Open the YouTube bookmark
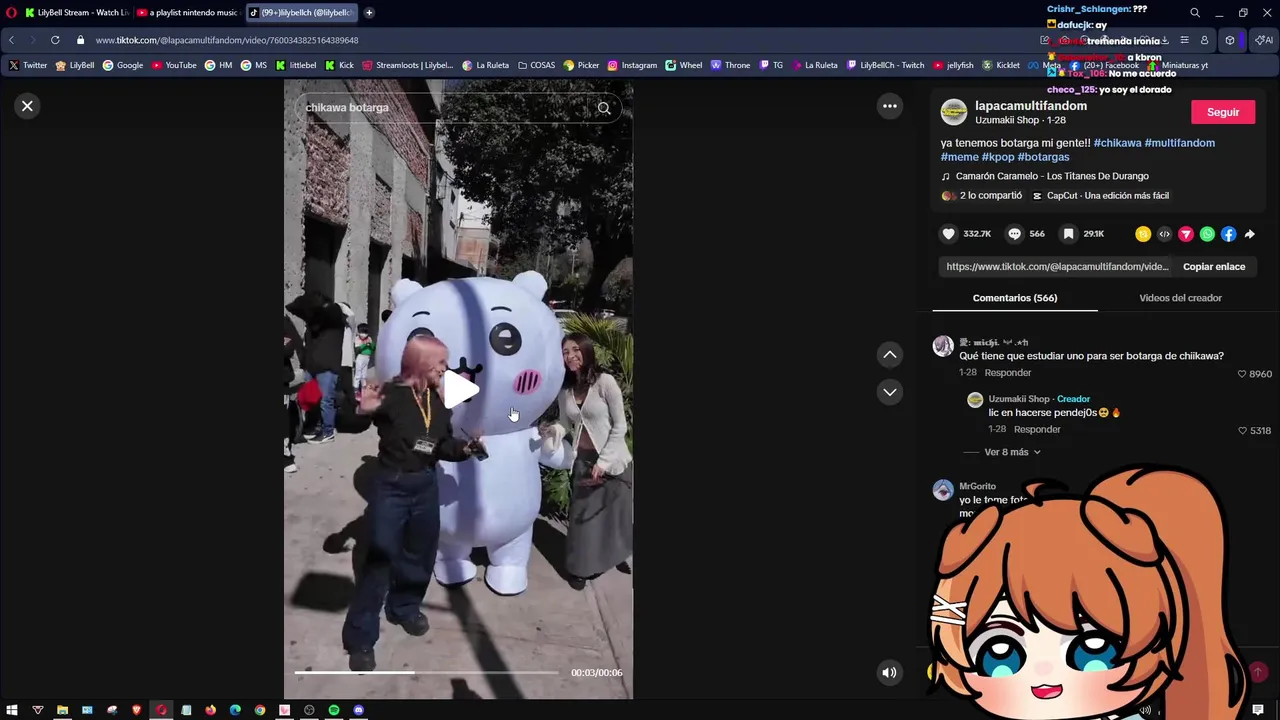Screen dimensions: 1280x720 click(x=174, y=65)
